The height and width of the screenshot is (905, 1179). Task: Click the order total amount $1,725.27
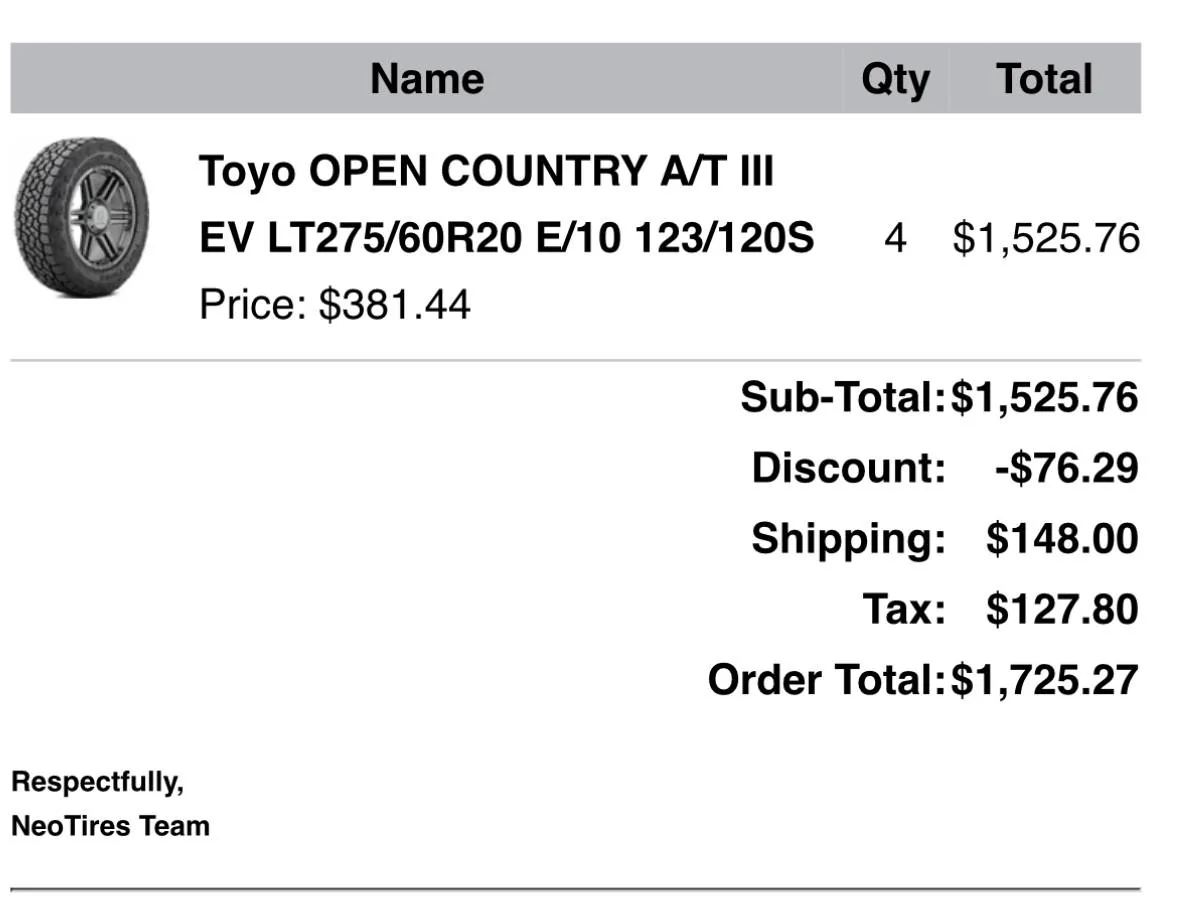pyautogui.click(x=1044, y=680)
